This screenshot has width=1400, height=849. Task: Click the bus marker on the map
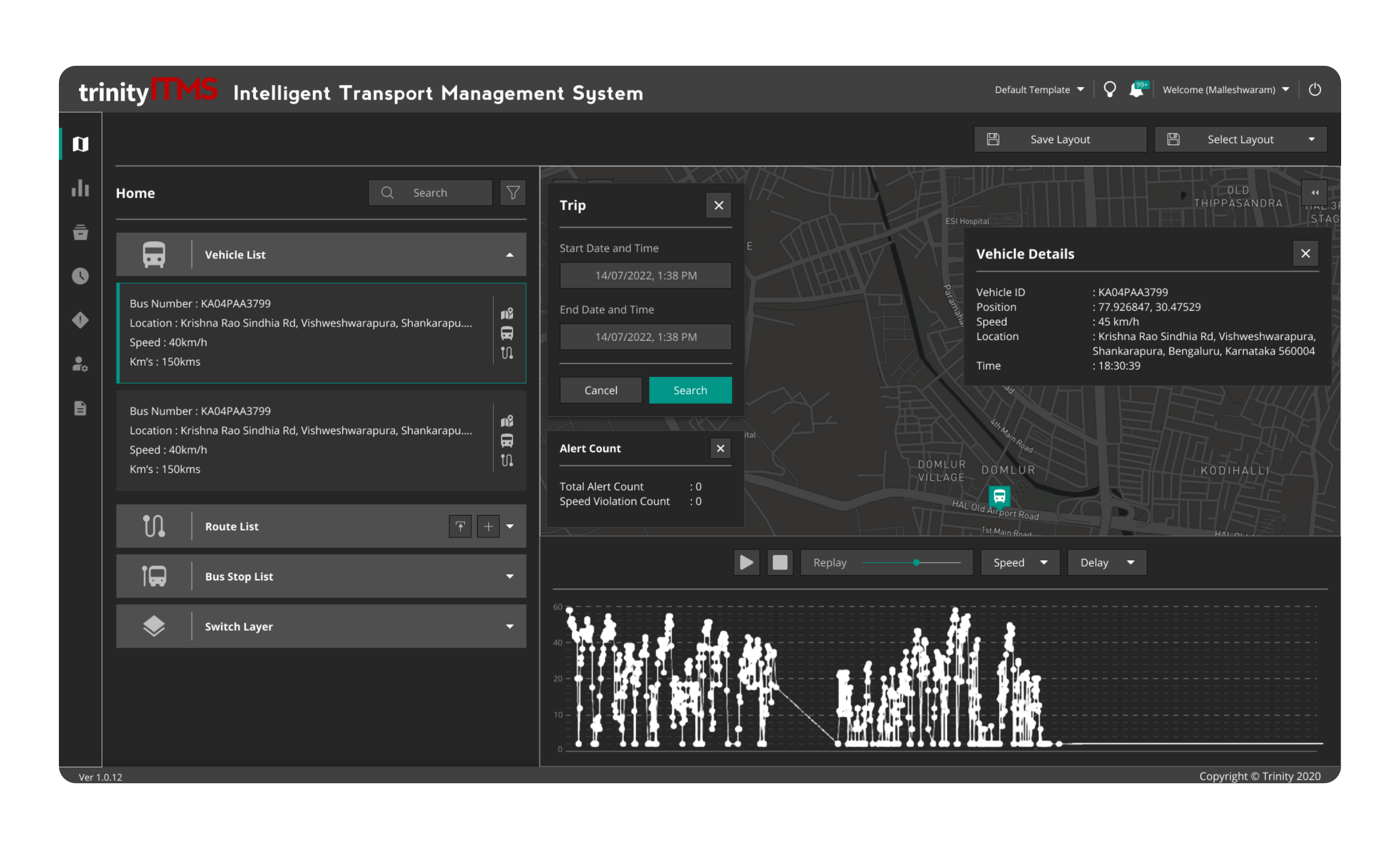pos(1000,496)
